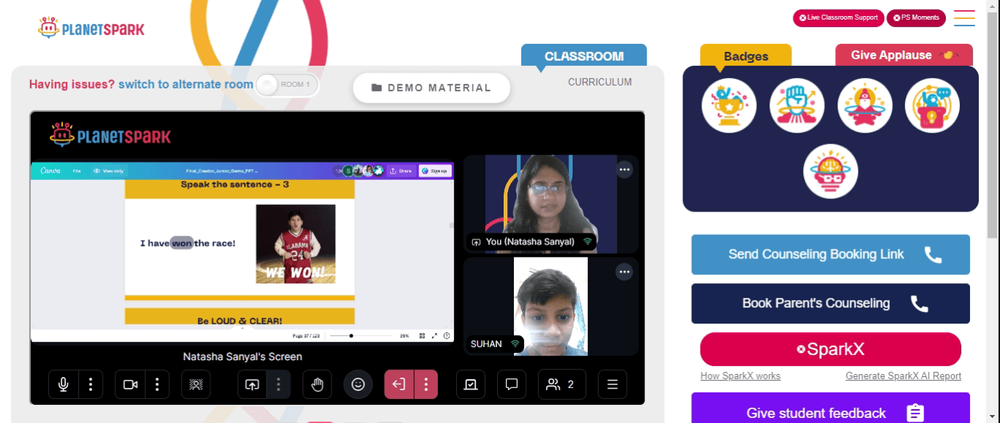Click the WE WON basketball image
The image size is (1000, 423).
(295, 244)
